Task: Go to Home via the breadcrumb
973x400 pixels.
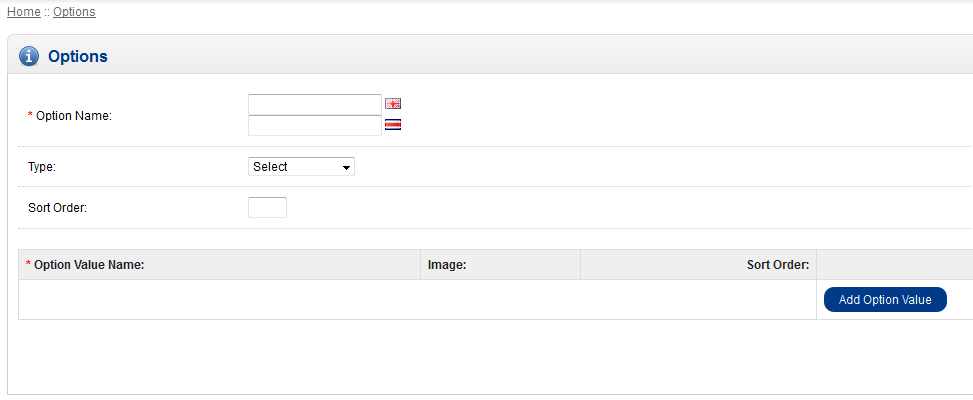Action: tap(23, 12)
